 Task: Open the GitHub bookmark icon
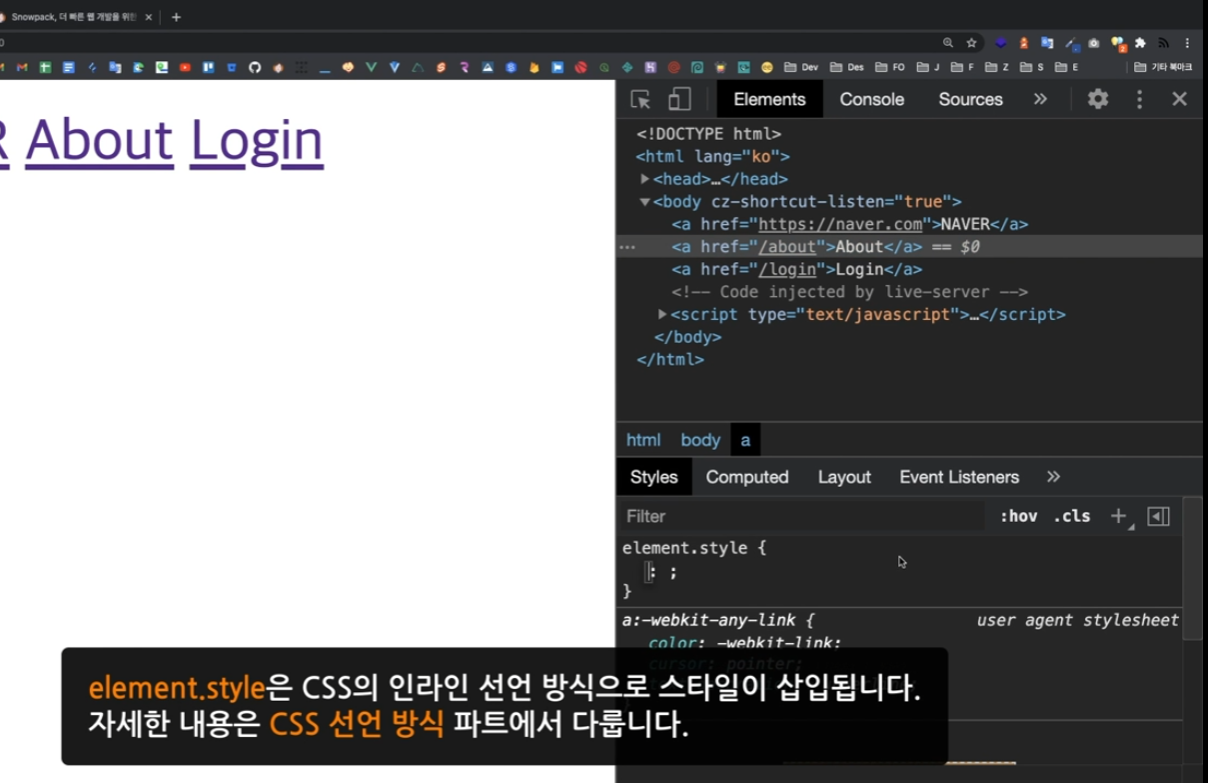(255, 67)
